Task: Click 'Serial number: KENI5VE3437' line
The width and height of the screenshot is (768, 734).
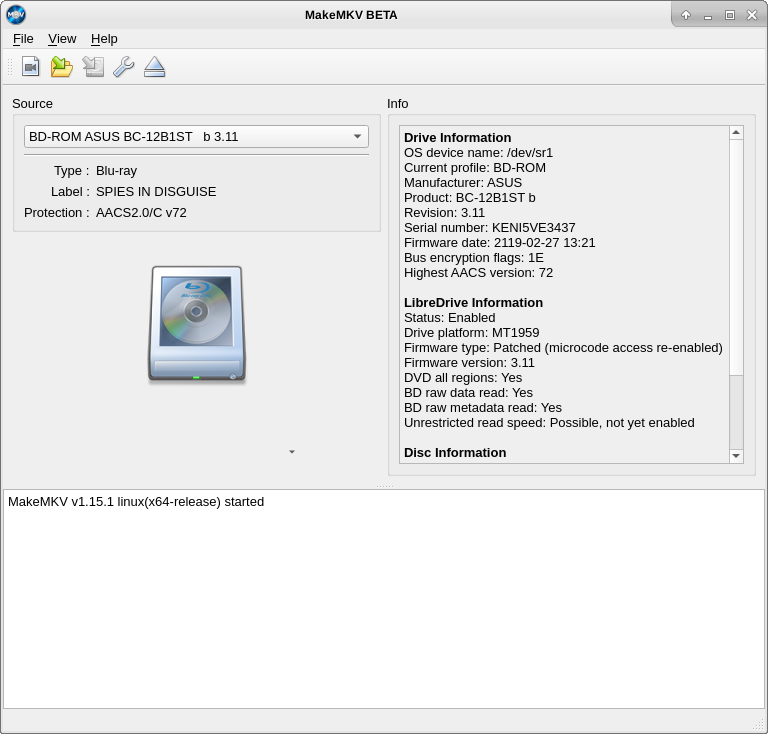Action: pos(490,228)
